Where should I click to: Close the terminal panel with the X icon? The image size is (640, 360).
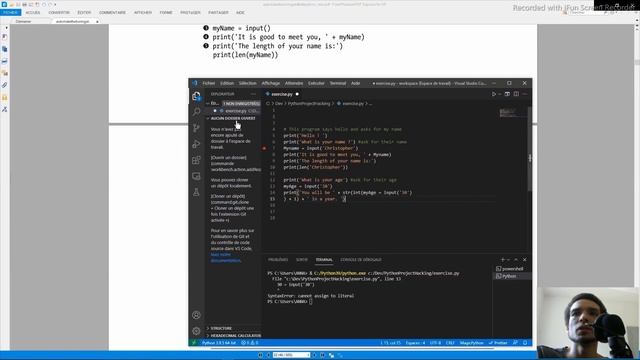525,260
